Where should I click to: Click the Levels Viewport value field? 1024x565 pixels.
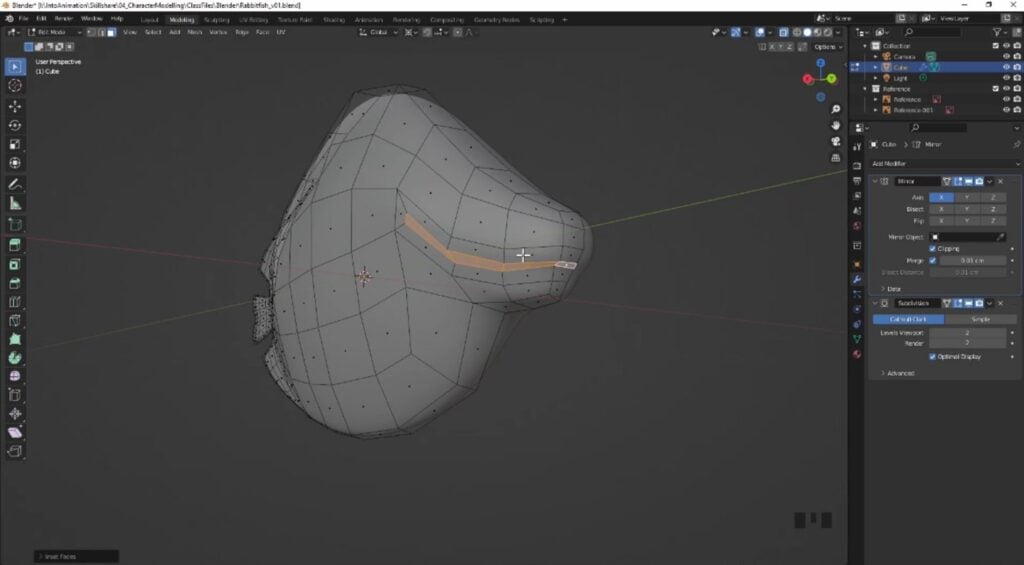tap(966, 332)
